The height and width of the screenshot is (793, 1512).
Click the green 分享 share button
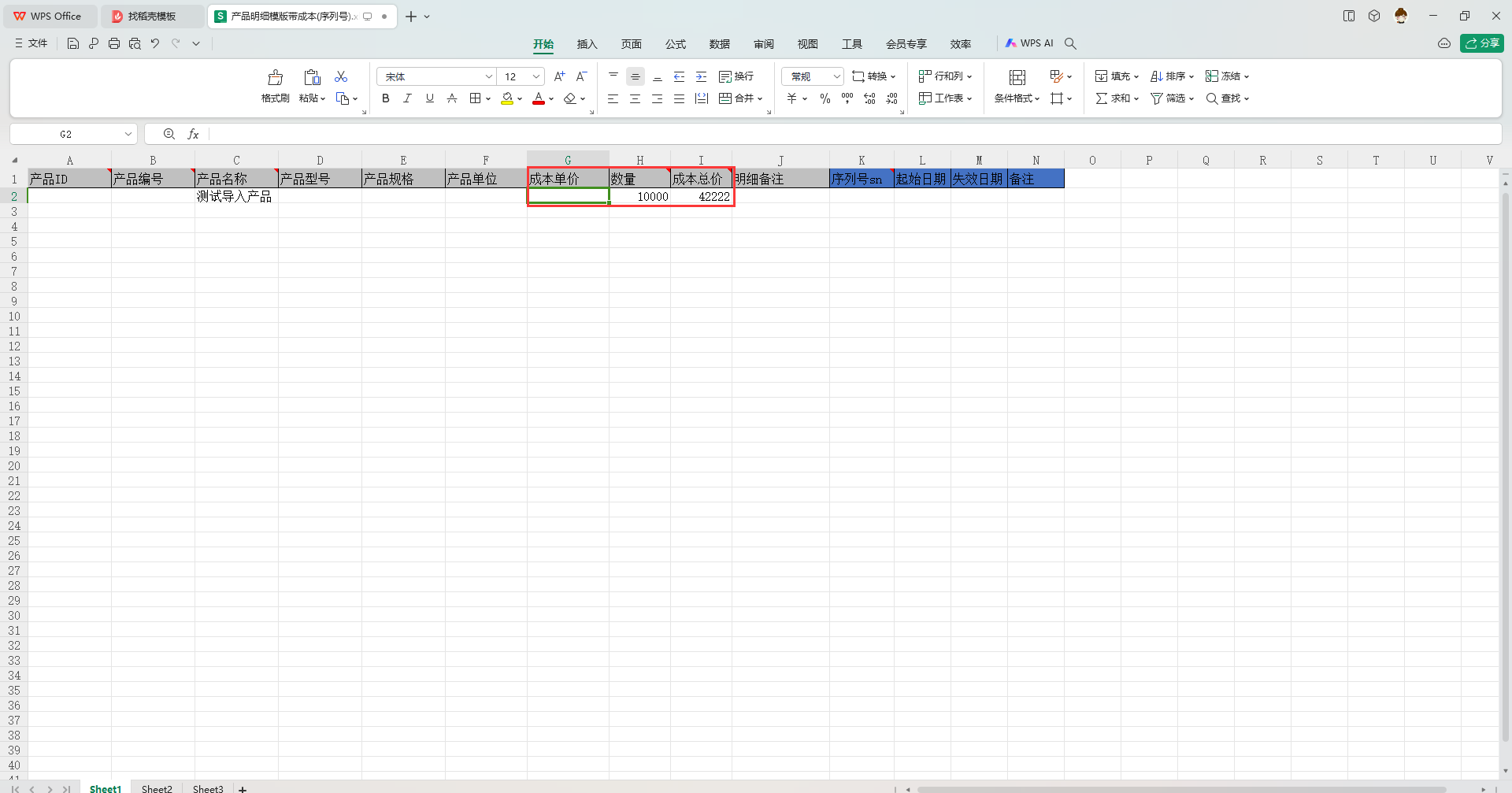click(x=1481, y=43)
